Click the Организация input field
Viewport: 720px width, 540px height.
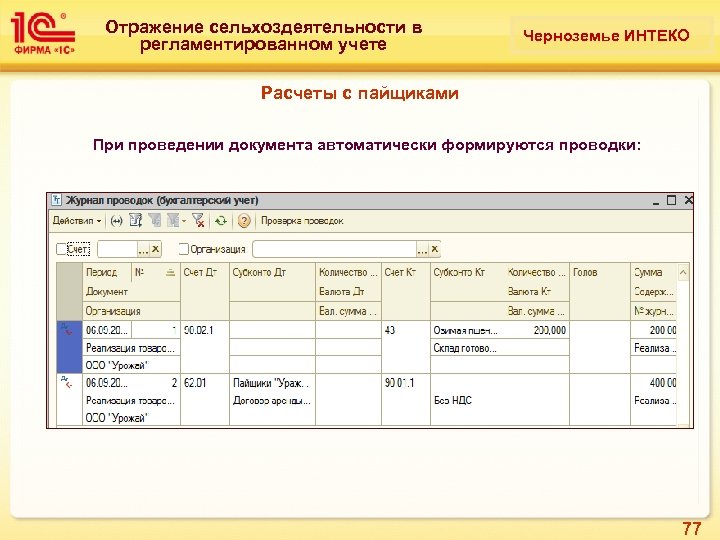(x=334, y=249)
